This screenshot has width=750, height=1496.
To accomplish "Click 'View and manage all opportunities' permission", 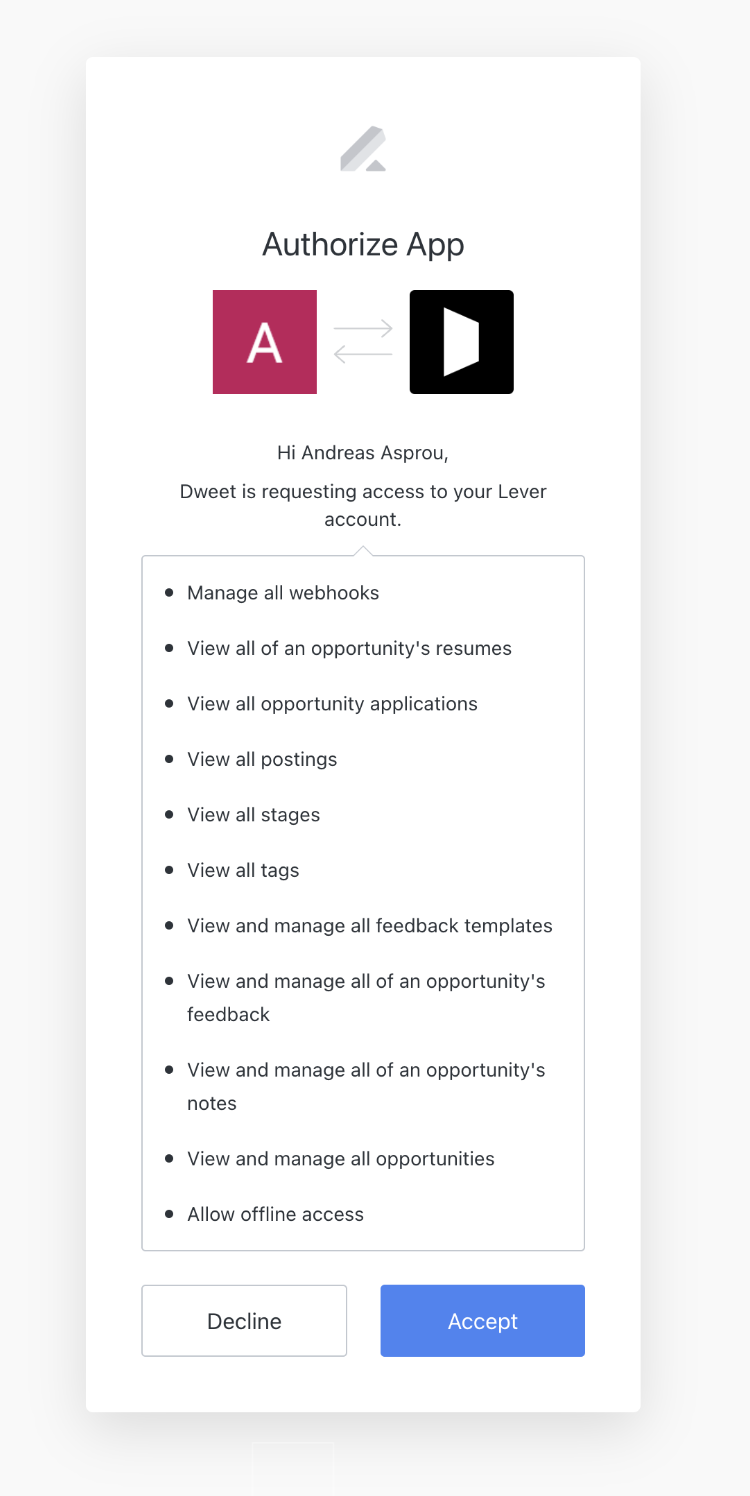I will click(x=340, y=1158).
